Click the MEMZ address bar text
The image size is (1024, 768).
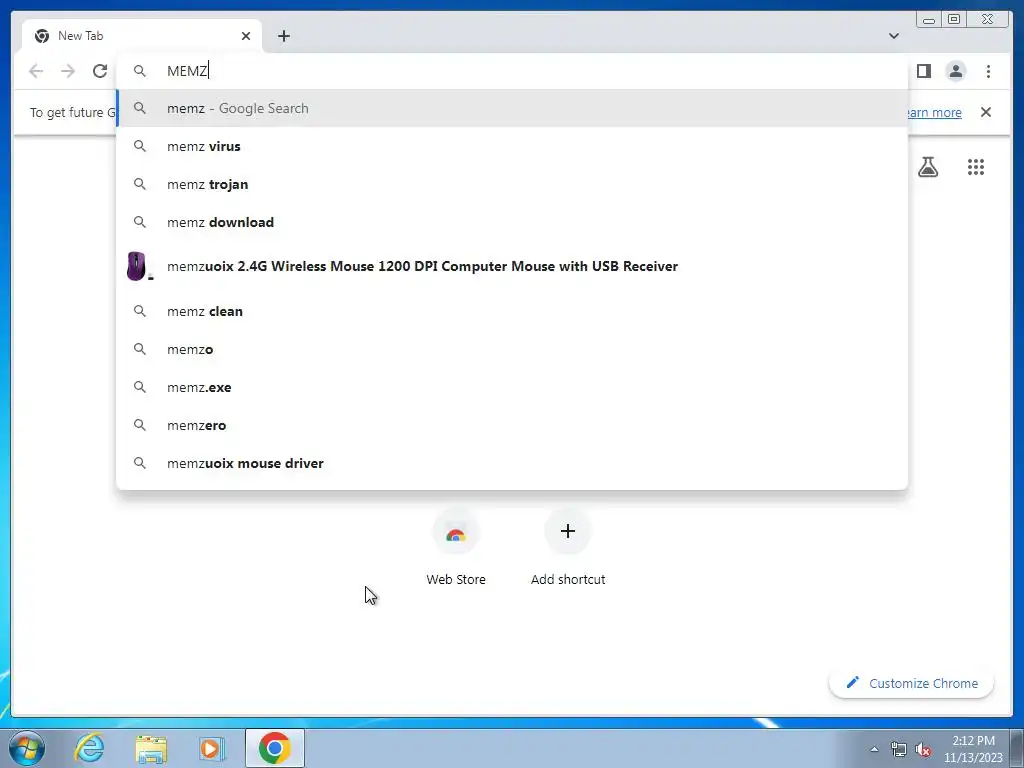187,71
